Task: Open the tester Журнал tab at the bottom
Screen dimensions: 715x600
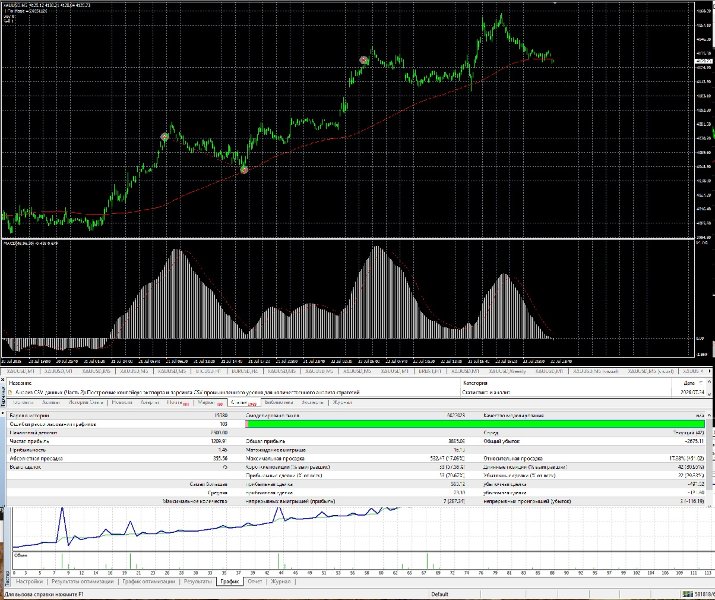Action: tap(280, 582)
